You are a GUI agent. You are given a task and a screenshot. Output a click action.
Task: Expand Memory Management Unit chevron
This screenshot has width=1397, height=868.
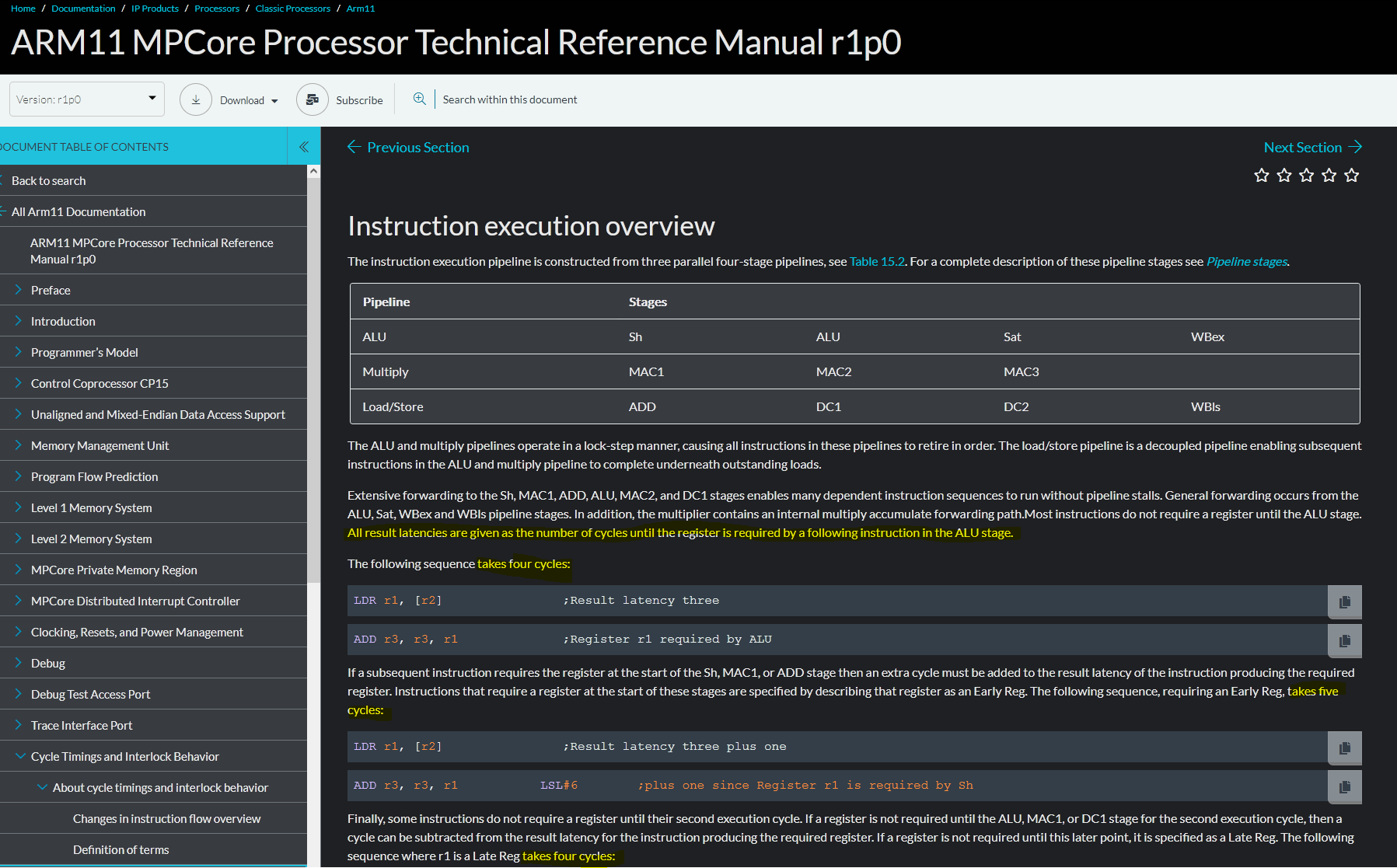pyautogui.click(x=18, y=445)
